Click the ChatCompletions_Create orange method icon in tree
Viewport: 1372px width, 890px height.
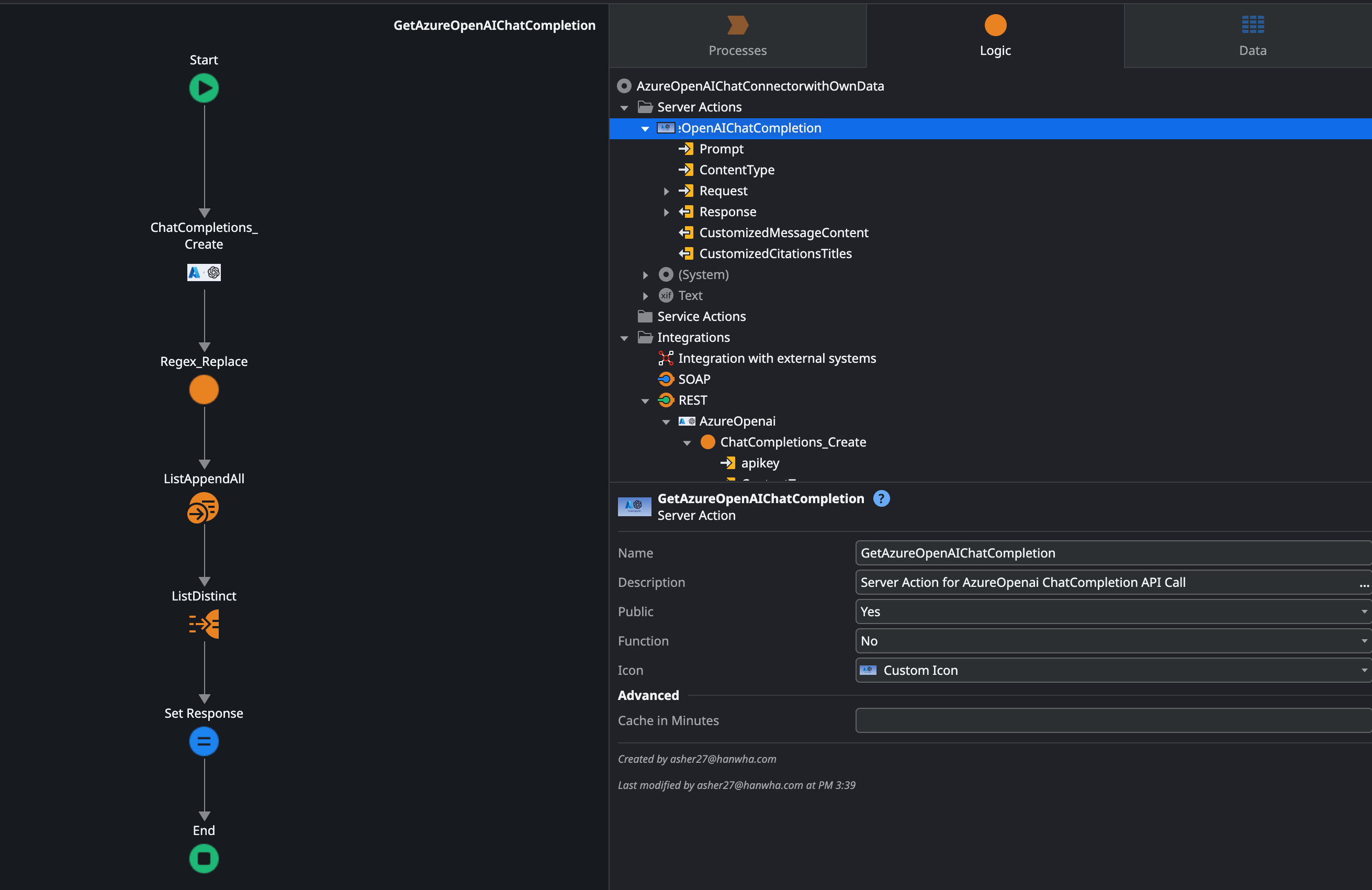pos(708,442)
